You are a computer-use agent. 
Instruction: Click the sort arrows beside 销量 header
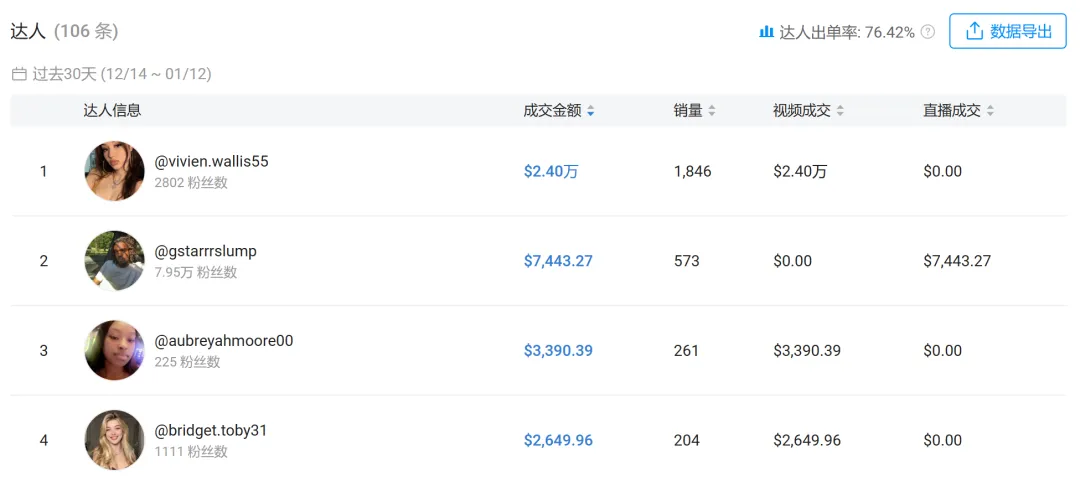712,111
